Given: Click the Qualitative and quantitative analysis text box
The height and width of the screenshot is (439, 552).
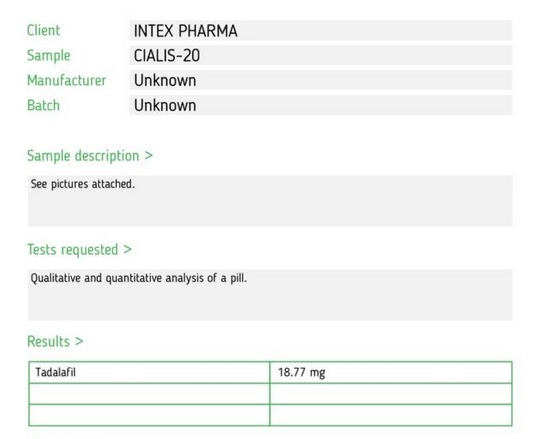Looking at the screenshot, I should [270, 295].
